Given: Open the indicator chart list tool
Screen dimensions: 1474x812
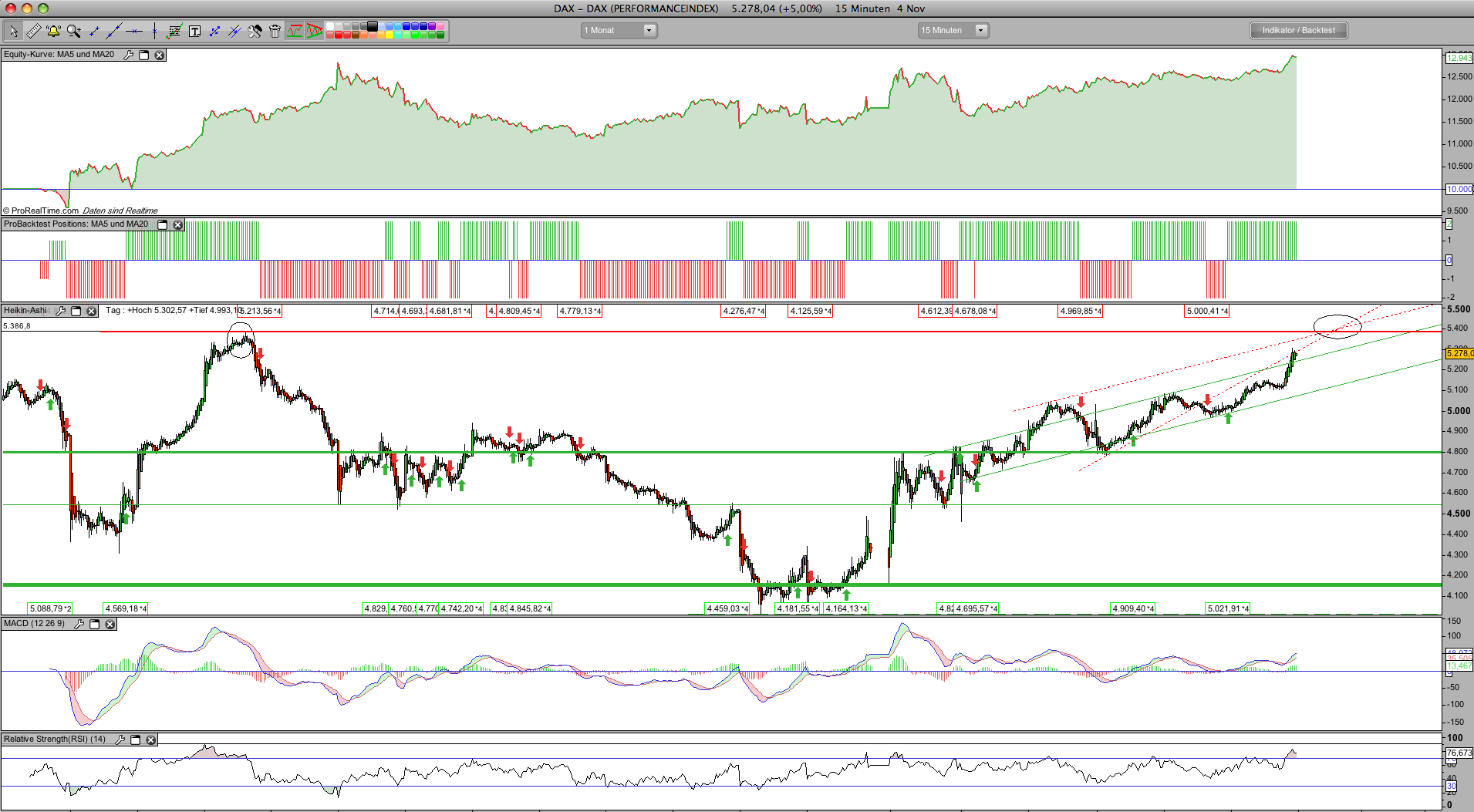Looking at the screenshot, I should click(x=174, y=31).
